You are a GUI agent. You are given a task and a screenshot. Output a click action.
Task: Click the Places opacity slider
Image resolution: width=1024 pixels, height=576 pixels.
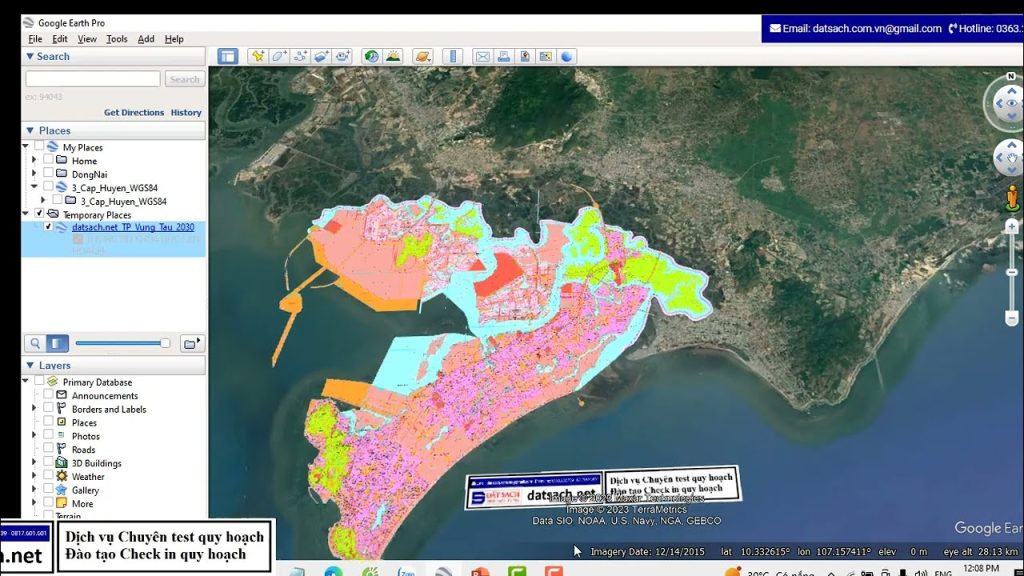coord(120,343)
